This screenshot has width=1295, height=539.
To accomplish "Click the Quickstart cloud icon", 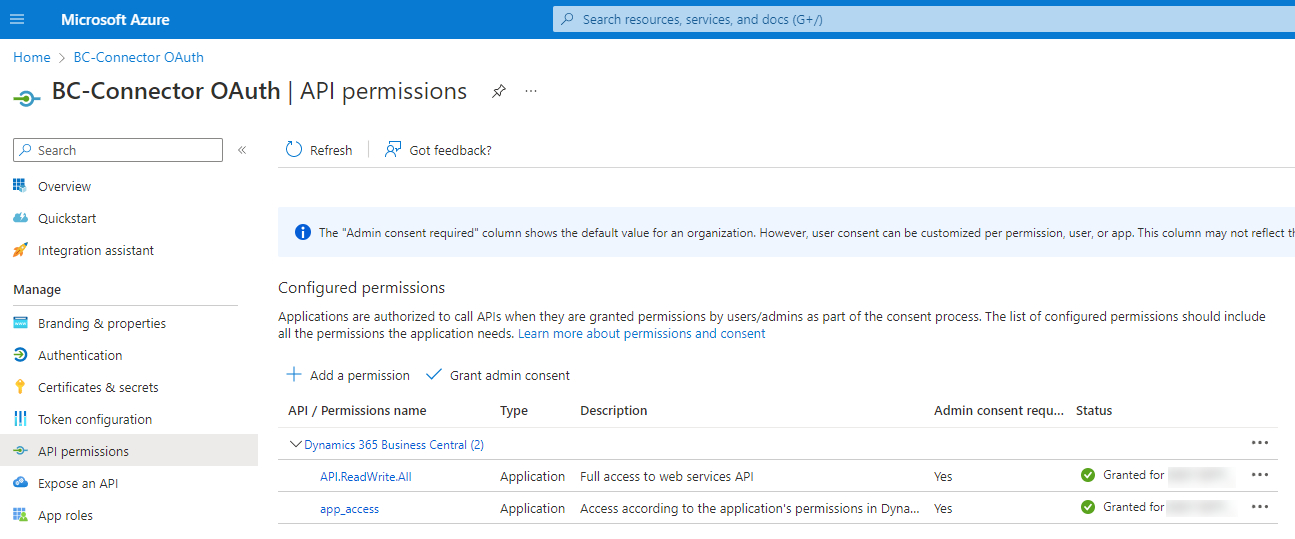I will 20,218.
